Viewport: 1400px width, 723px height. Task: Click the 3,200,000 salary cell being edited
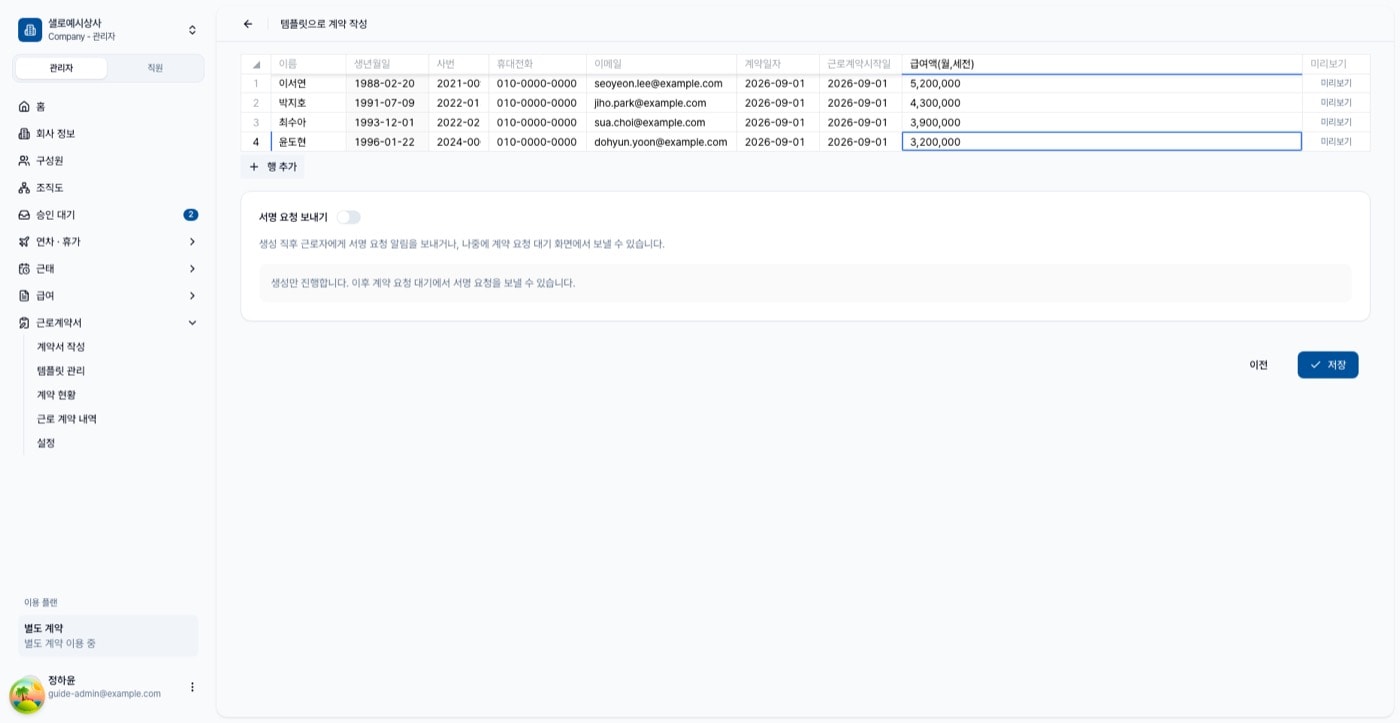(1102, 142)
